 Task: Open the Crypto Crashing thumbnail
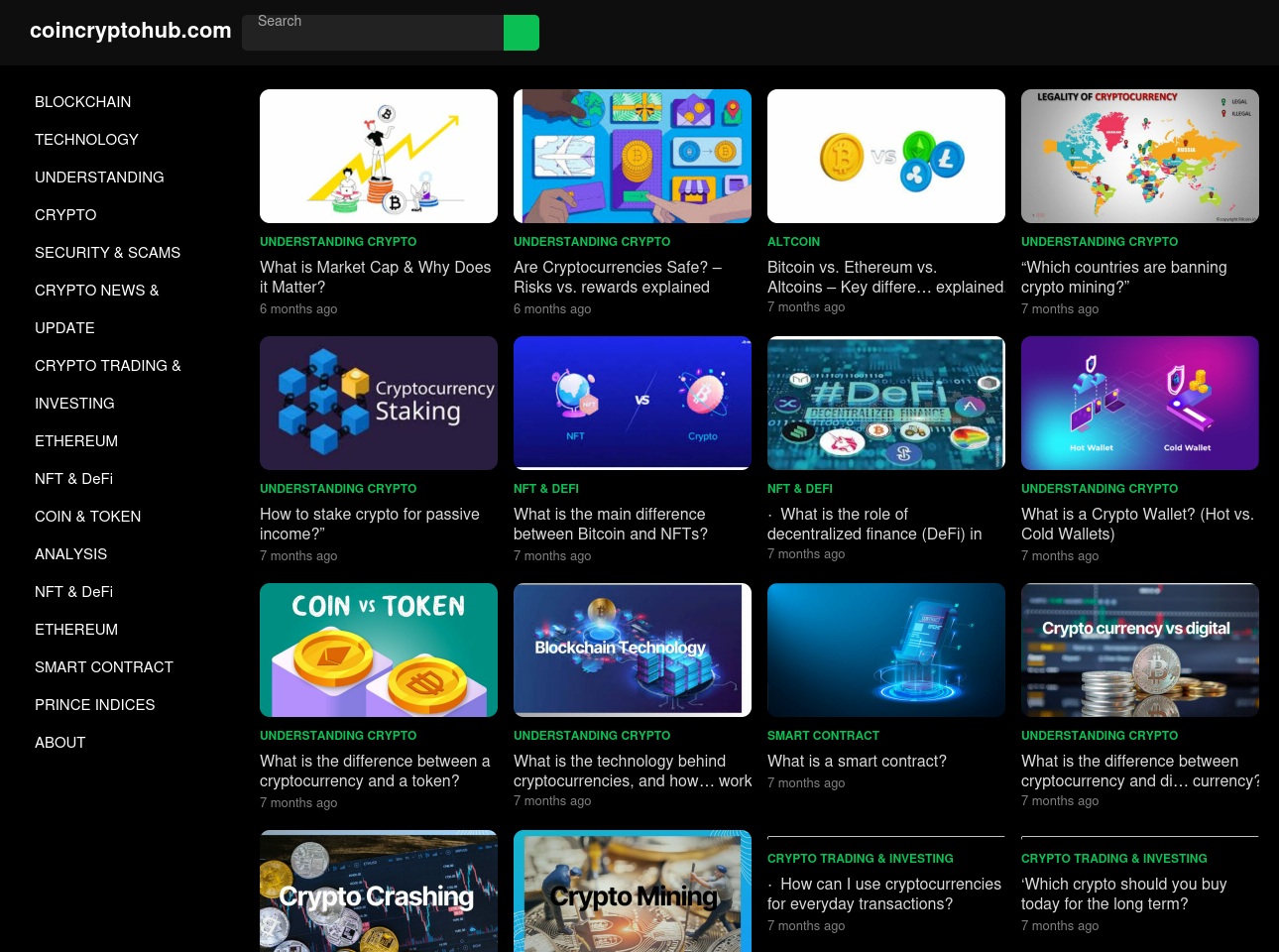click(379, 892)
